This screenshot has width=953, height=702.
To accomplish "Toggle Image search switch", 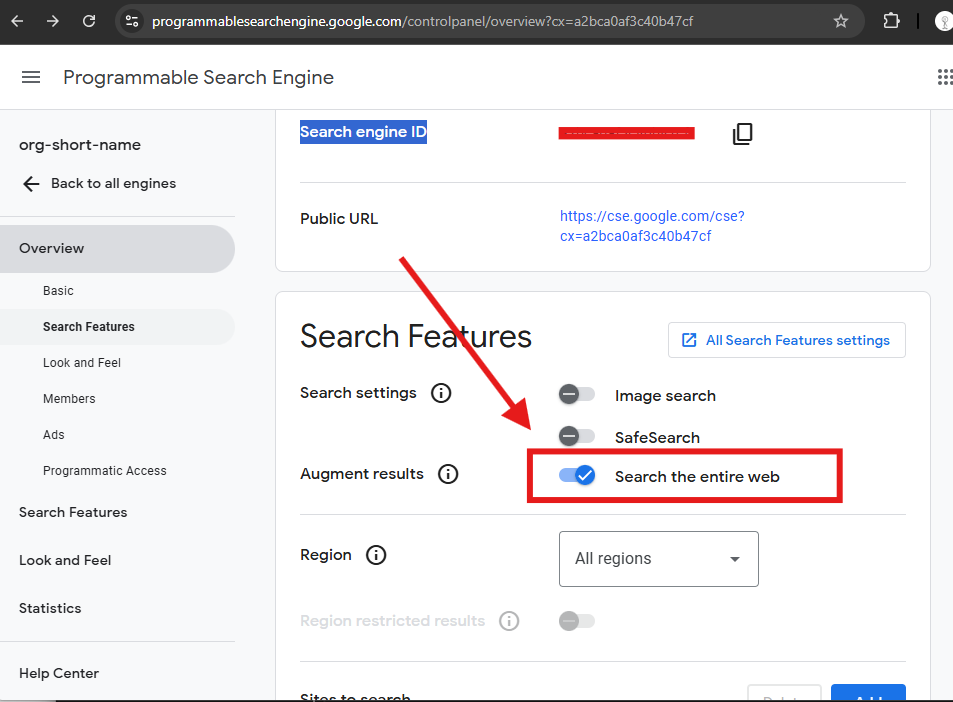I will tap(576, 394).
